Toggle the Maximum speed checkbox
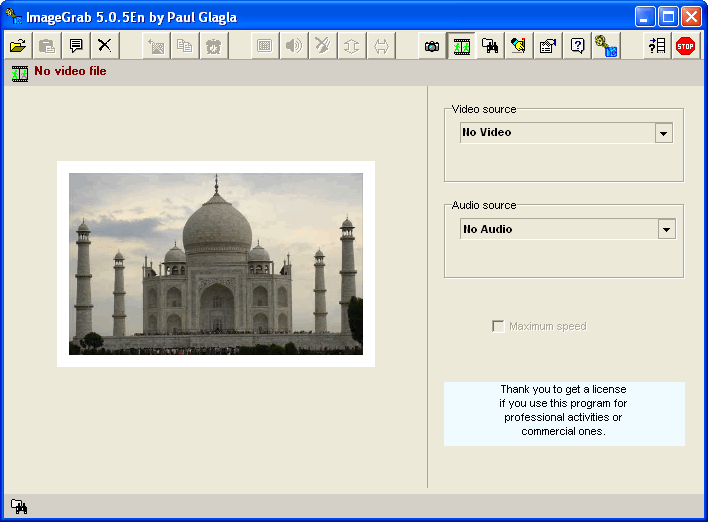Image resolution: width=708 pixels, height=522 pixels. pyautogui.click(x=498, y=327)
